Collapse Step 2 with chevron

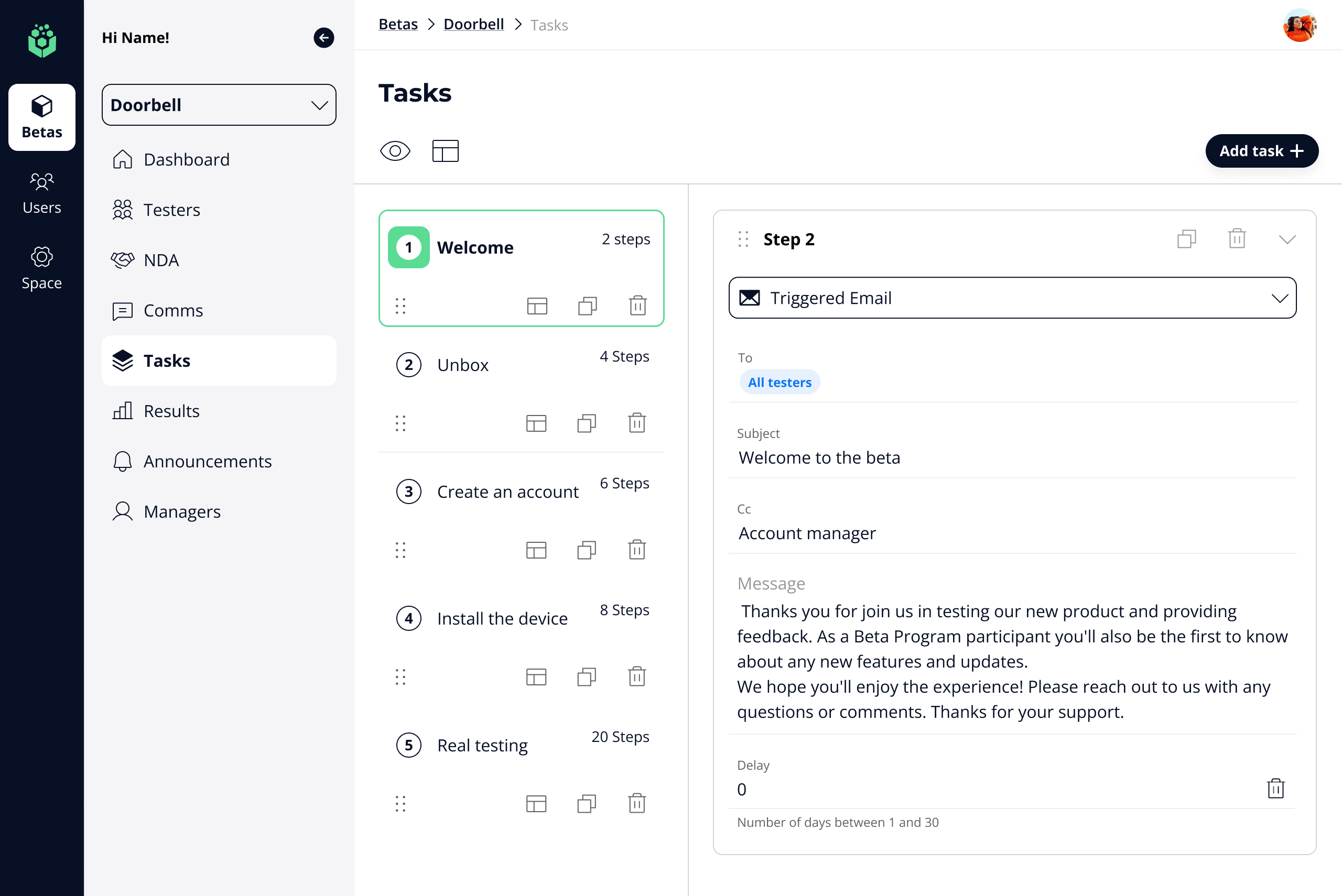coord(1287,239)
